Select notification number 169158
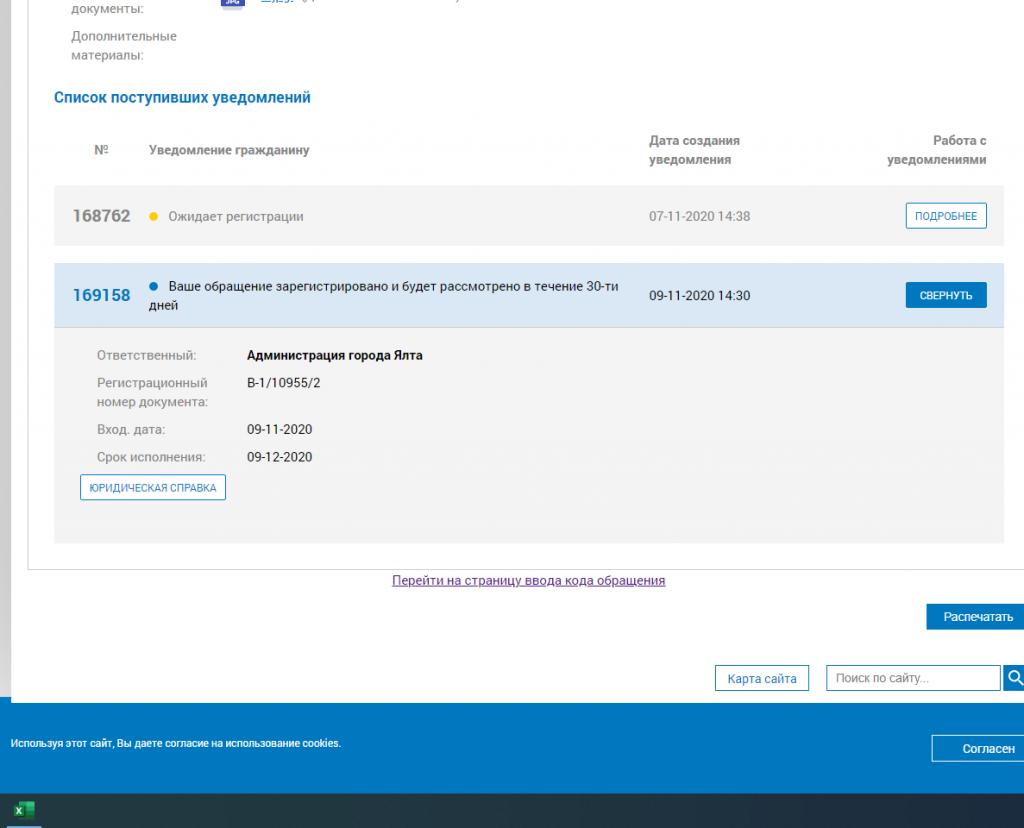 pyautogui.click(x=101, y=295)
